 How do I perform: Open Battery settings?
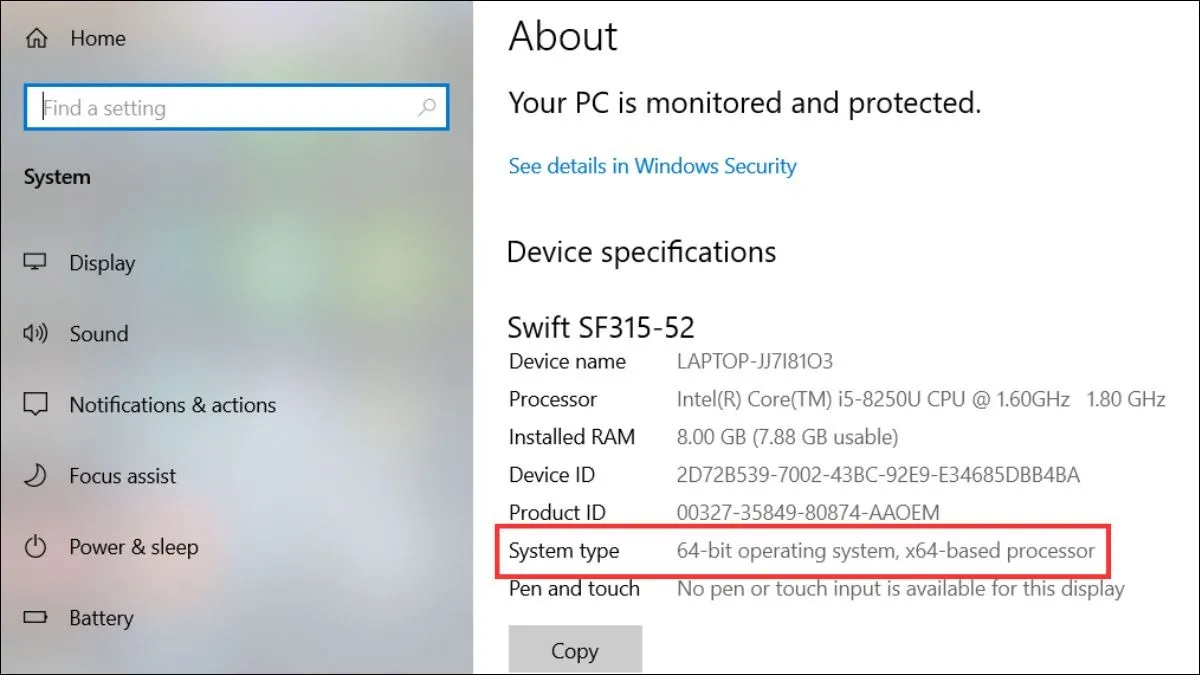click(x=101, y=618)
